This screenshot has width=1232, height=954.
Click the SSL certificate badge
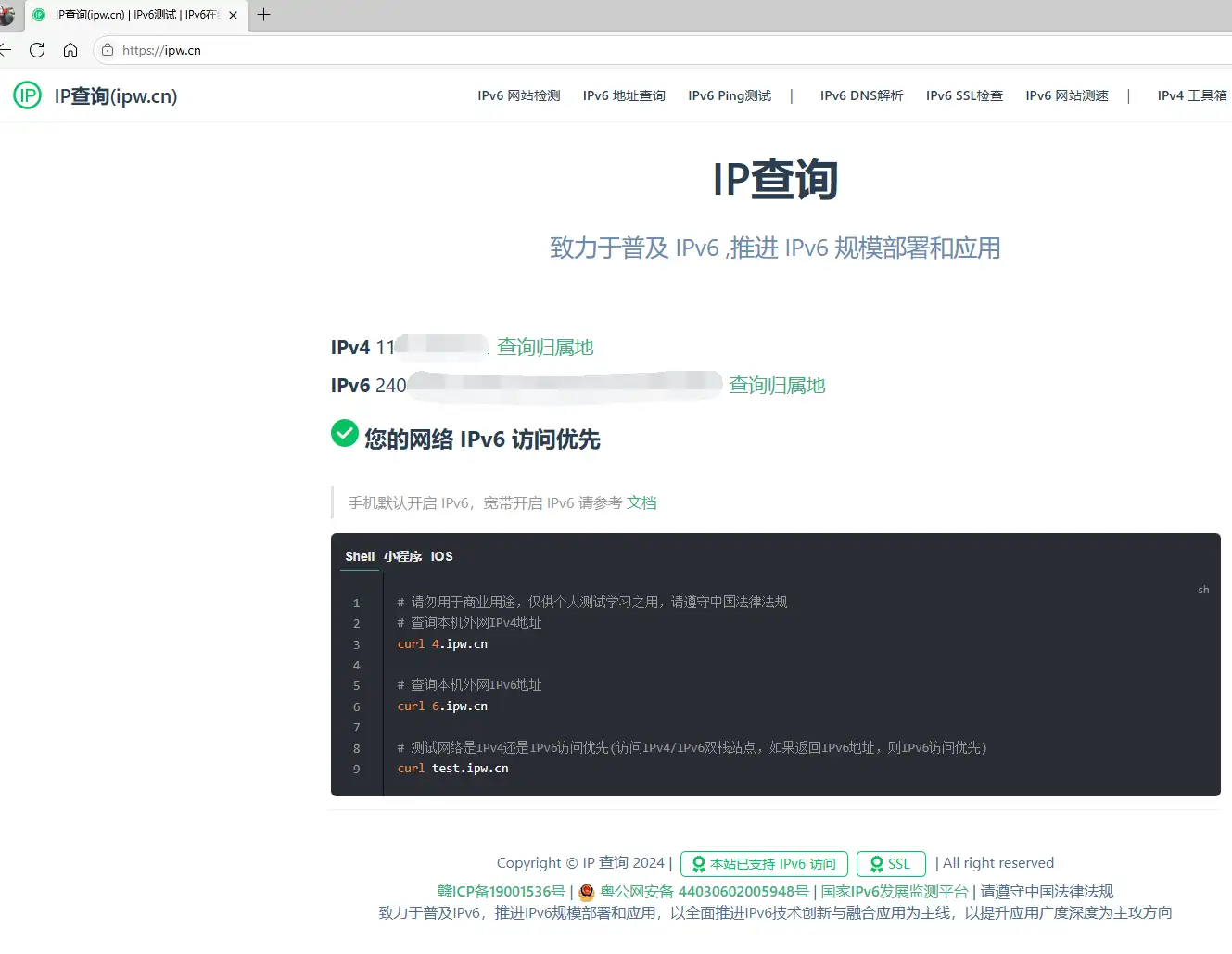point(890,863)
